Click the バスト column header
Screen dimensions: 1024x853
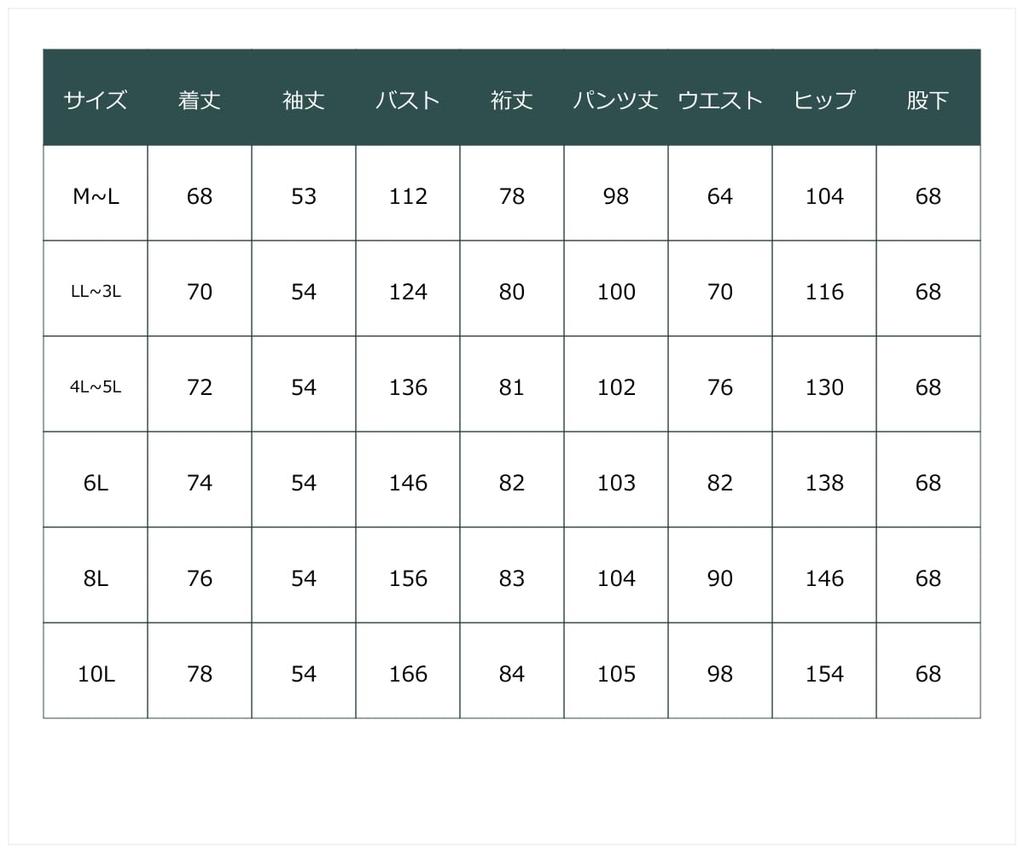click(x=407, y=100)
